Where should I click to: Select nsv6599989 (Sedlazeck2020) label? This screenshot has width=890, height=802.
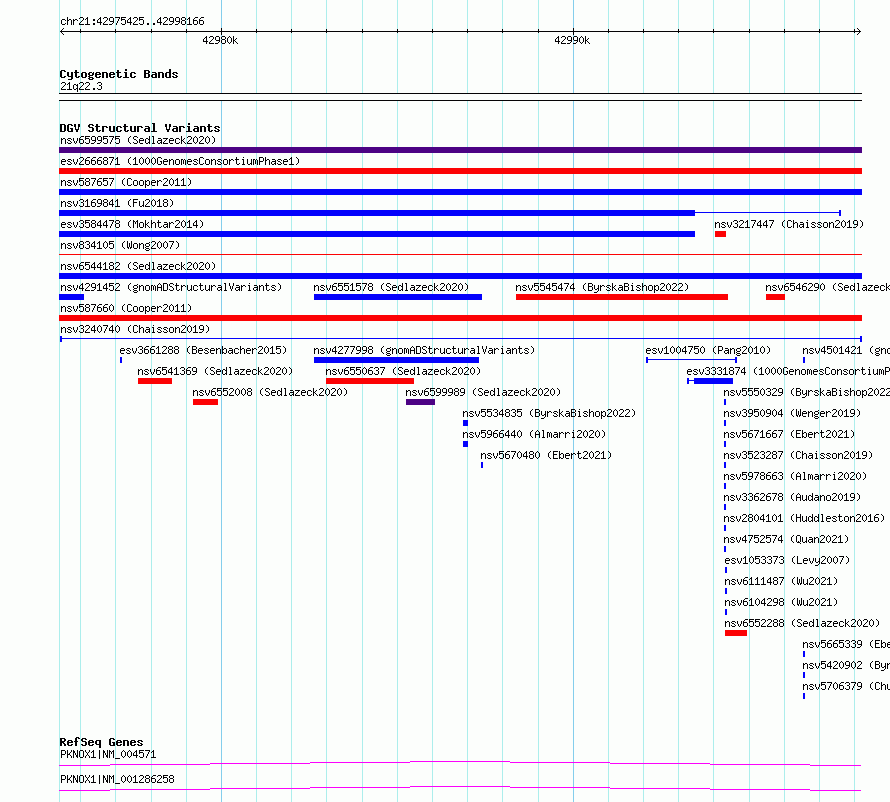[483, 392]
